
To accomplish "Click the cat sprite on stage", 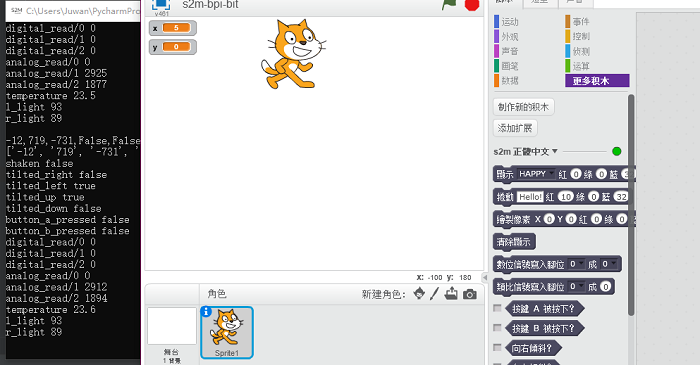I will (x=293, y=54).
